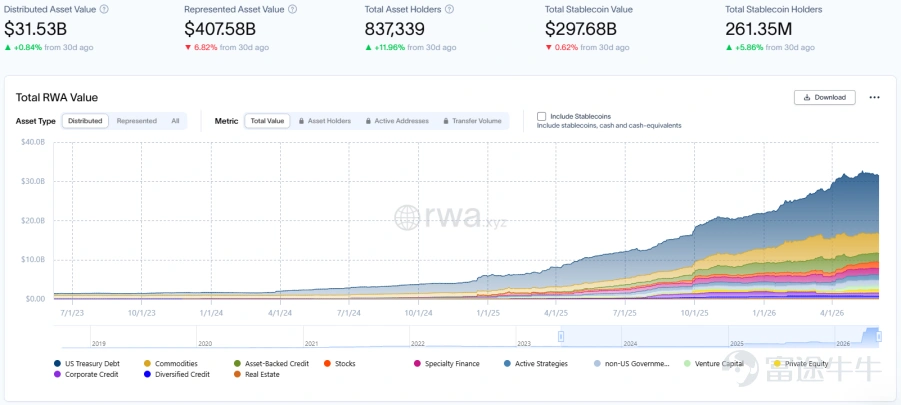Toggle Asset-Backed Credit legend swatch
902x405 pixels.
[238, 364]
